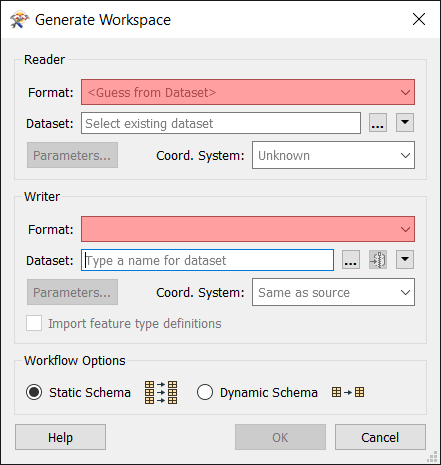Open Reader dataset arrow menu button
This screenshot has height=465, width=441.
[405, 123]
